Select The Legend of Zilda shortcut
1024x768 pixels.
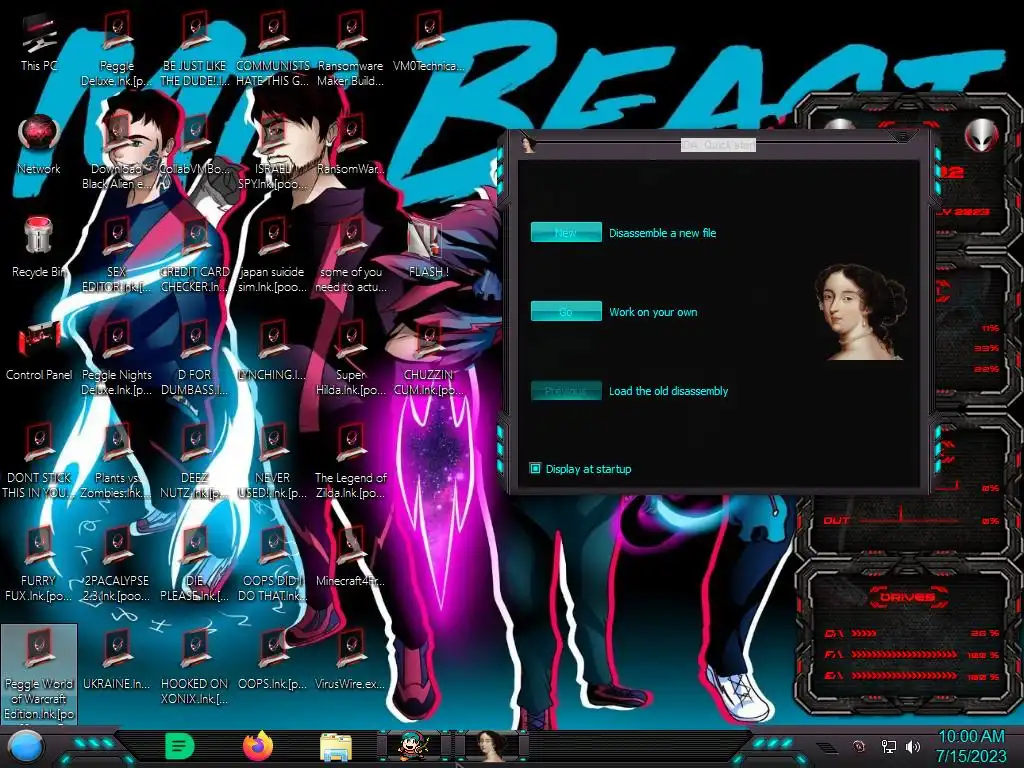351,462
